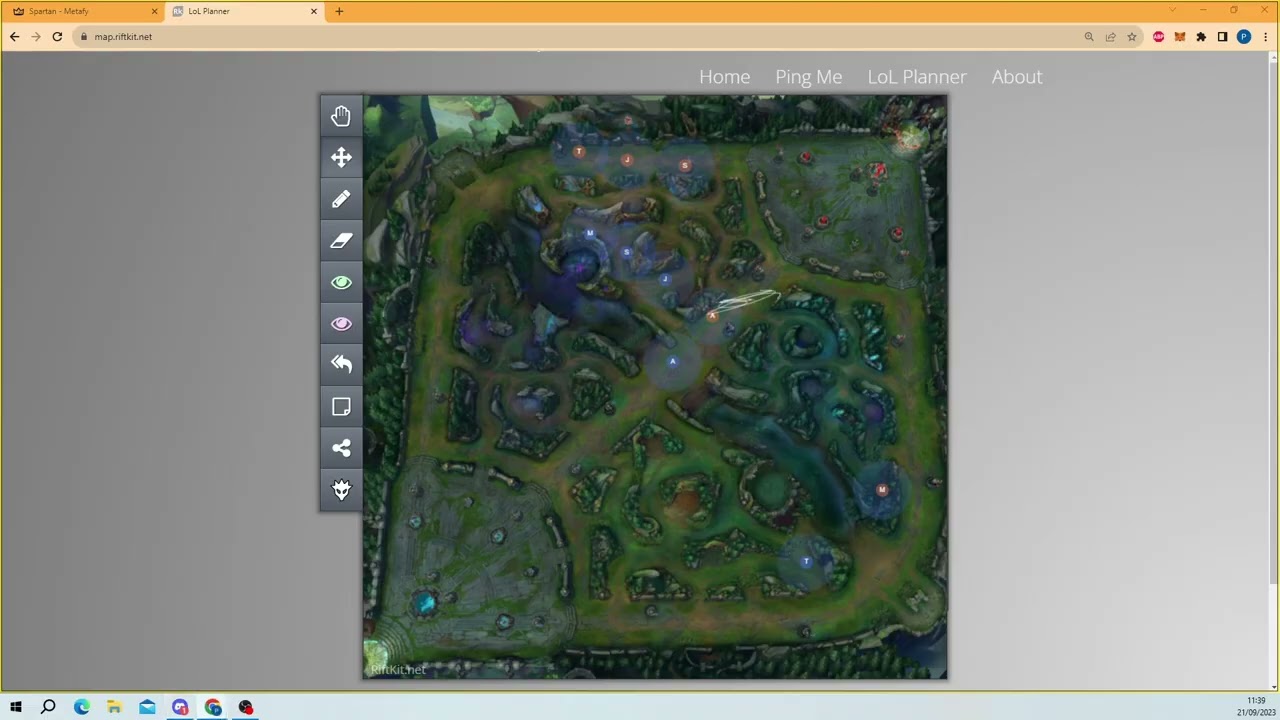Click the browser forward arrow
This screenshot has width=1280, height=720.
(x=35, y=37)
